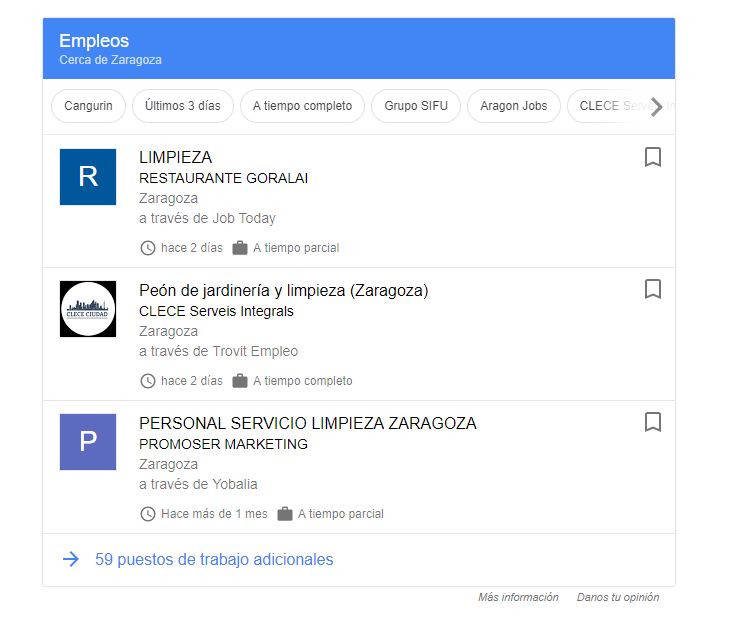
Task: Open Peón de jardinería y limpieza (Zaragoza) listing
Action: 283,290
